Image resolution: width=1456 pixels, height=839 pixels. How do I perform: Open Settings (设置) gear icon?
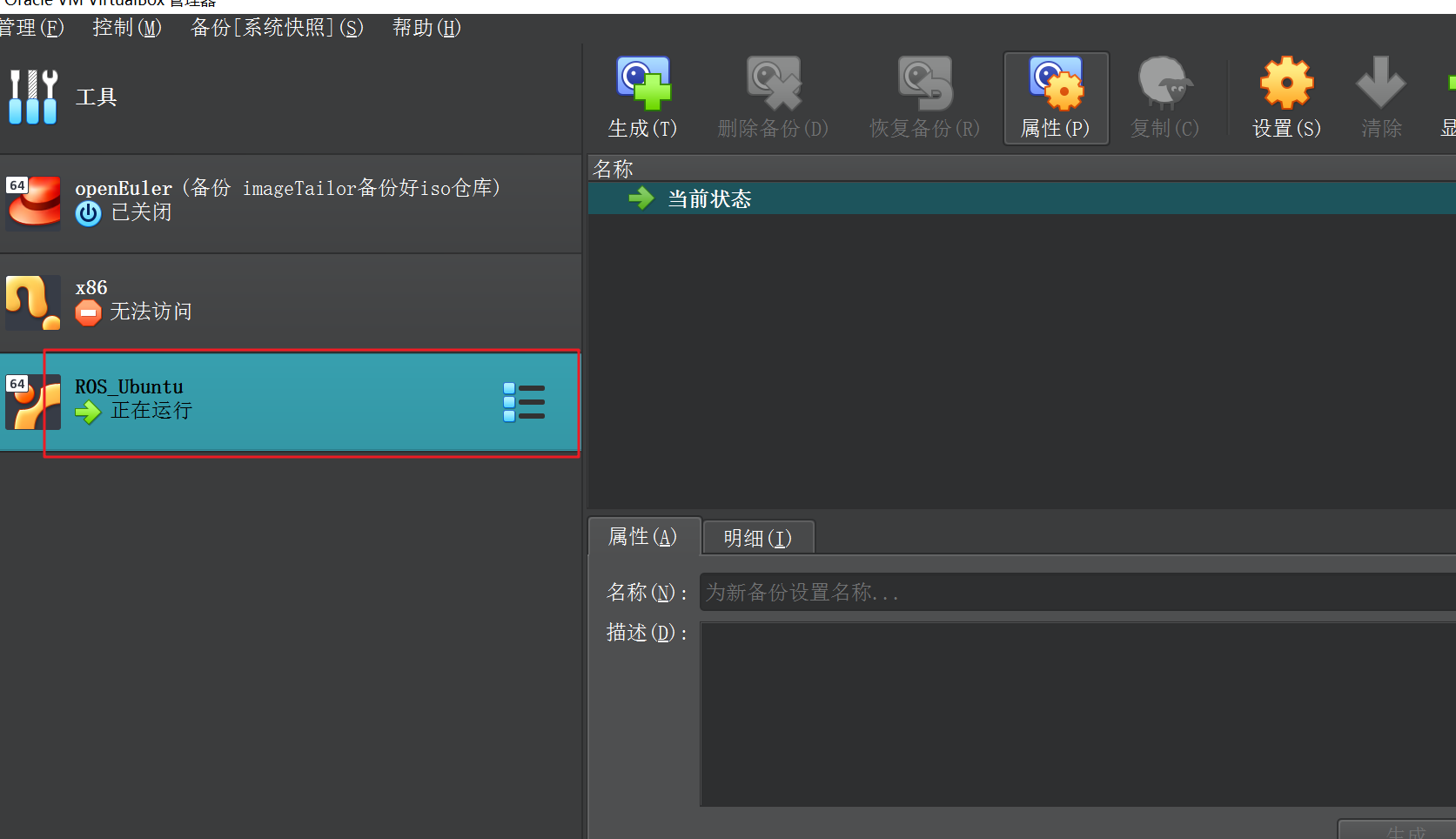1286,85
